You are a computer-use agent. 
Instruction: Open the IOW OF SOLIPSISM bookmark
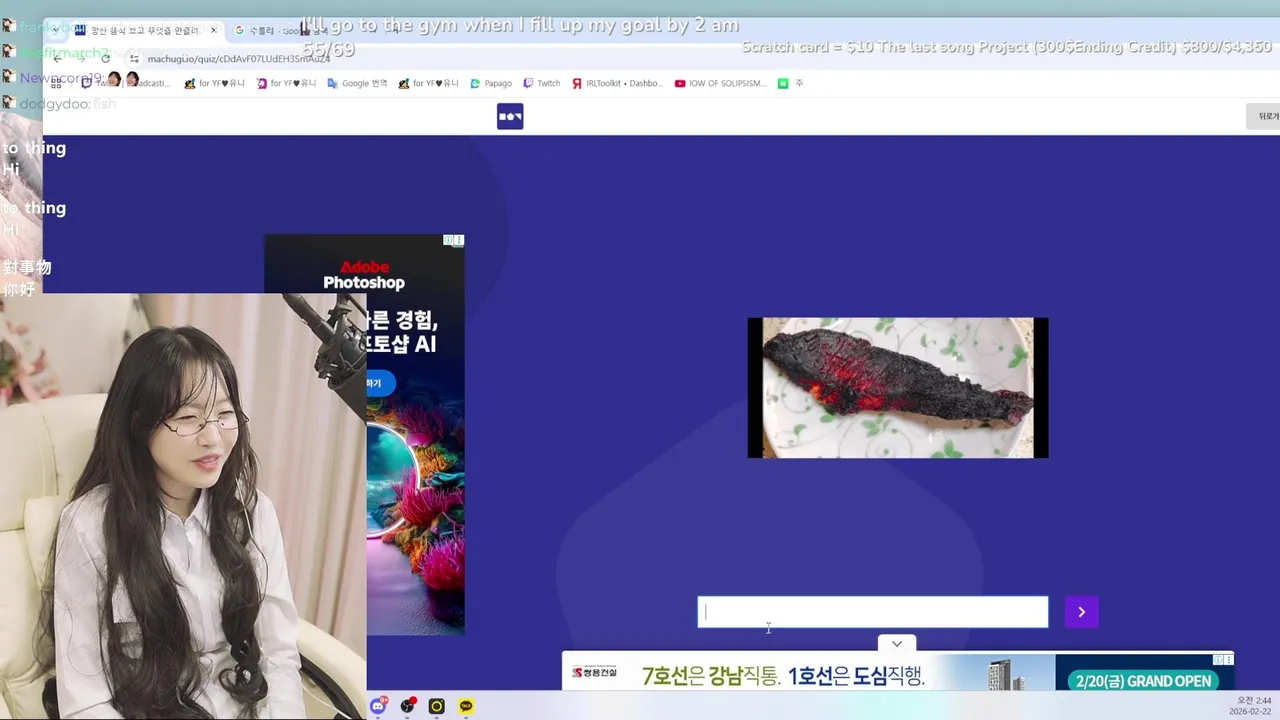tap(720, 83)
